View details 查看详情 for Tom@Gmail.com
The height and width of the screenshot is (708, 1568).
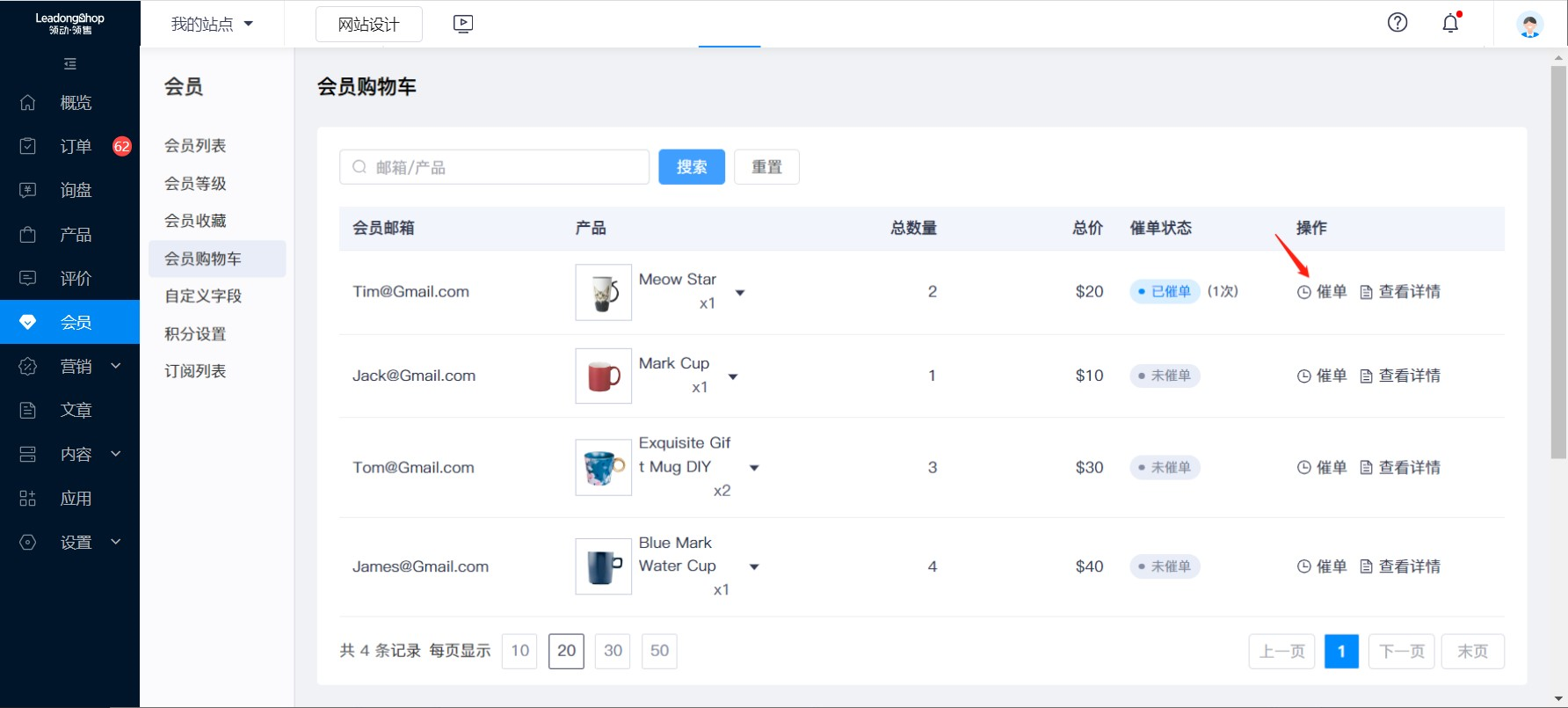click(1400, 467)
